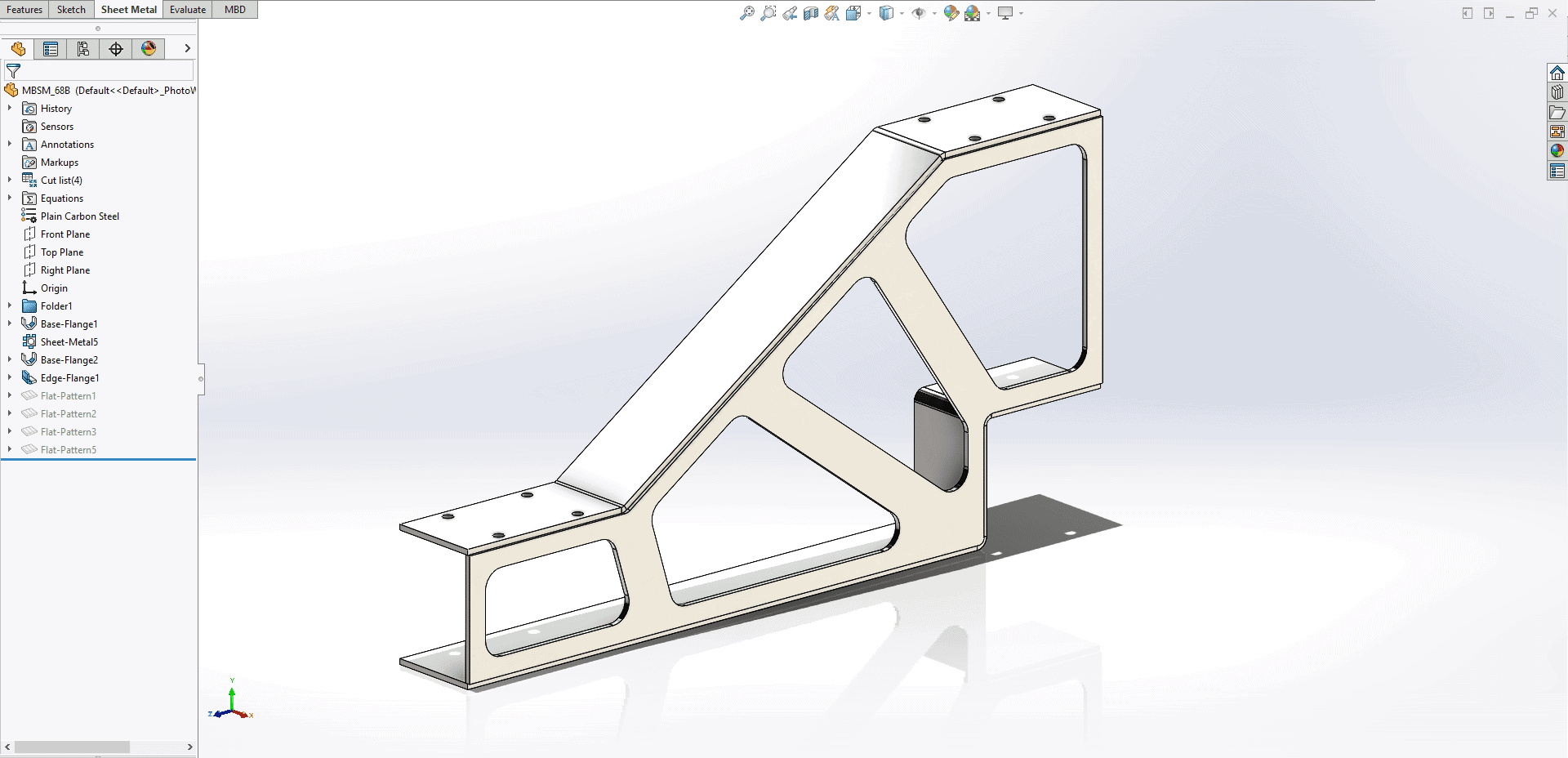The image size is (1568, 758).
Task: Select the Zoom to Area tool
Action: [768, 13]
